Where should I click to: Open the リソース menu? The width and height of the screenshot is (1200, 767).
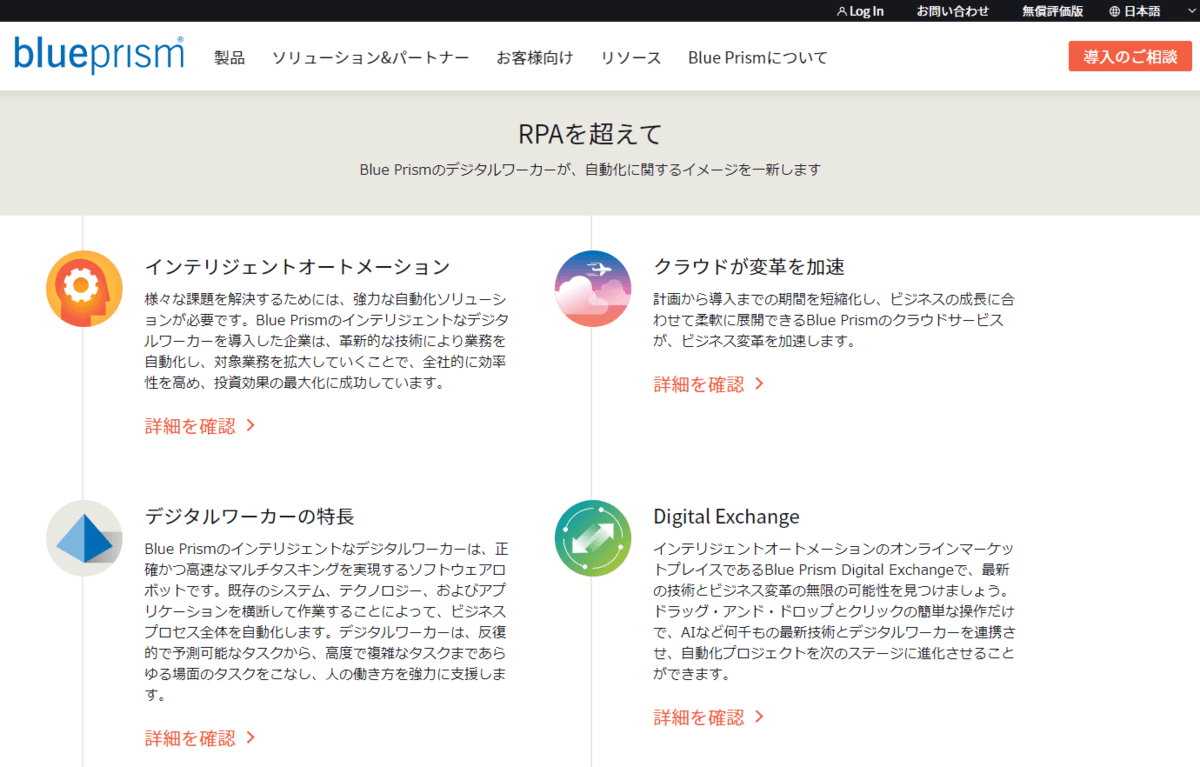click(x=631, y=57)
